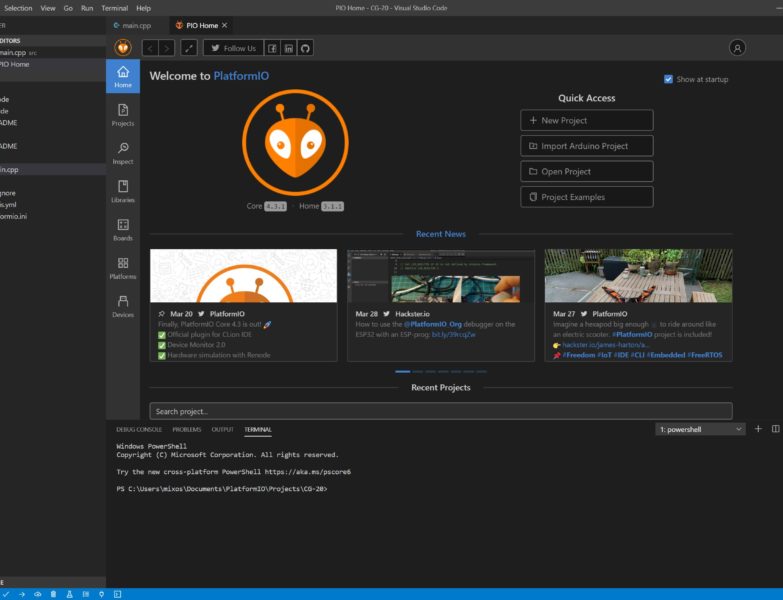Open the Inspect tool in PIO sidebar

click(x=123, y=153)
